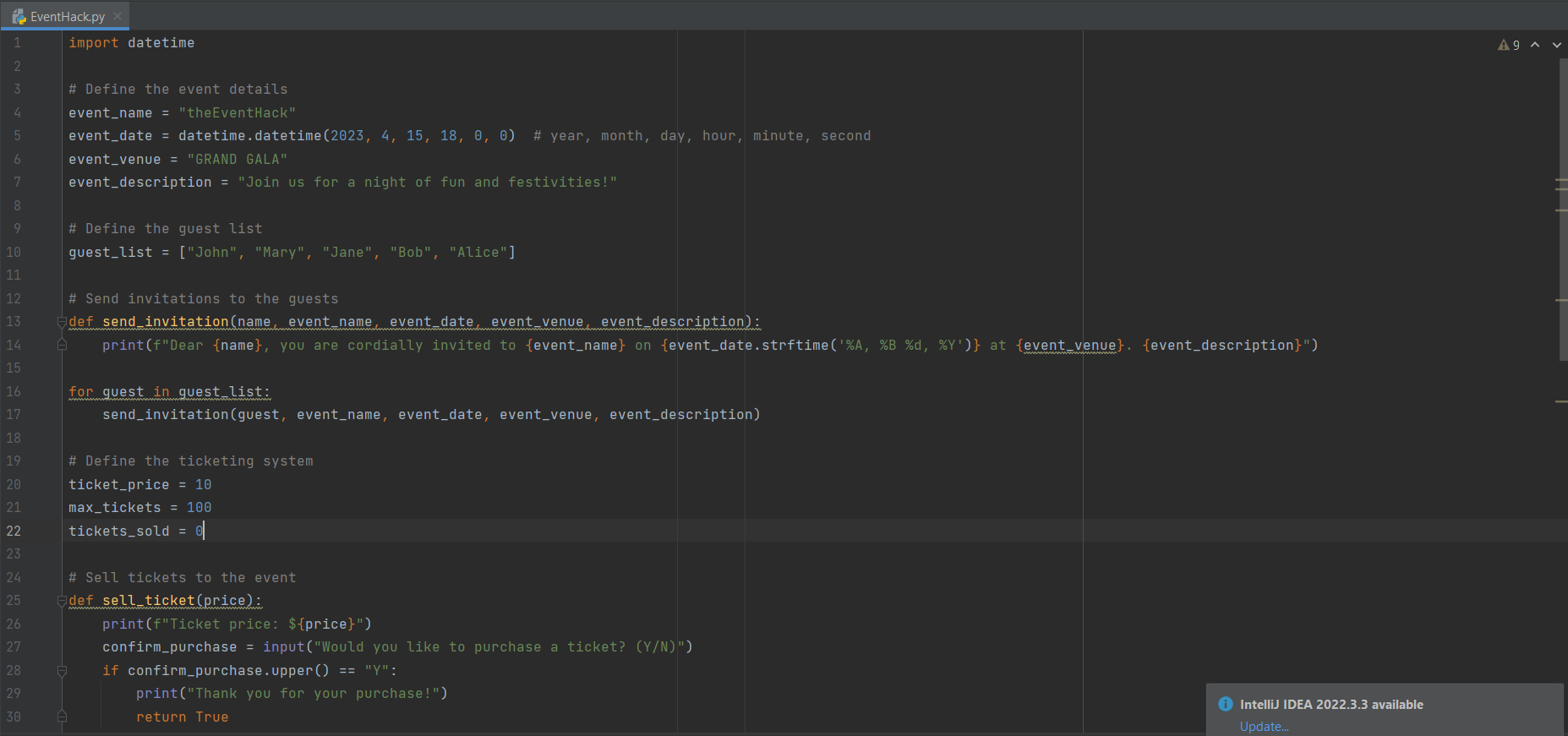Go to next highlighted error arrow
This screenshot has width=1568, height=736.
[x=1557, y=45]
